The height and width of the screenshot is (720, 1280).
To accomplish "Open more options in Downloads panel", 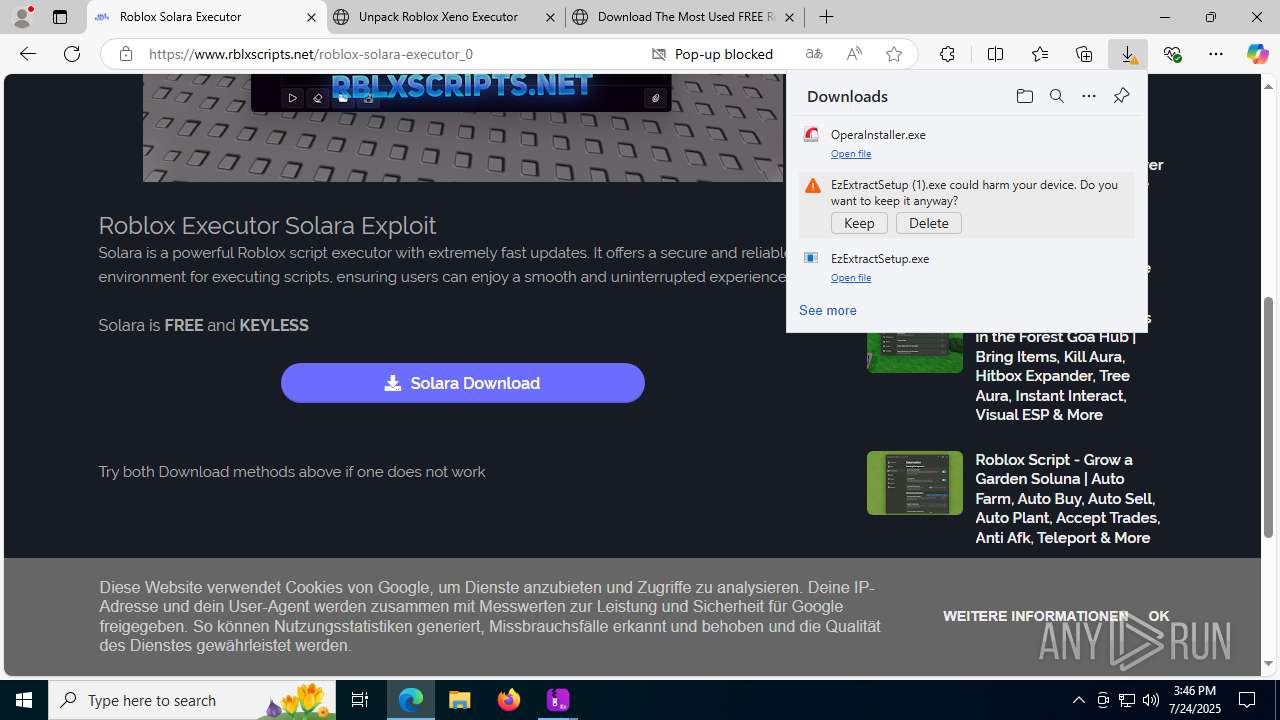I will point(1088,96).
